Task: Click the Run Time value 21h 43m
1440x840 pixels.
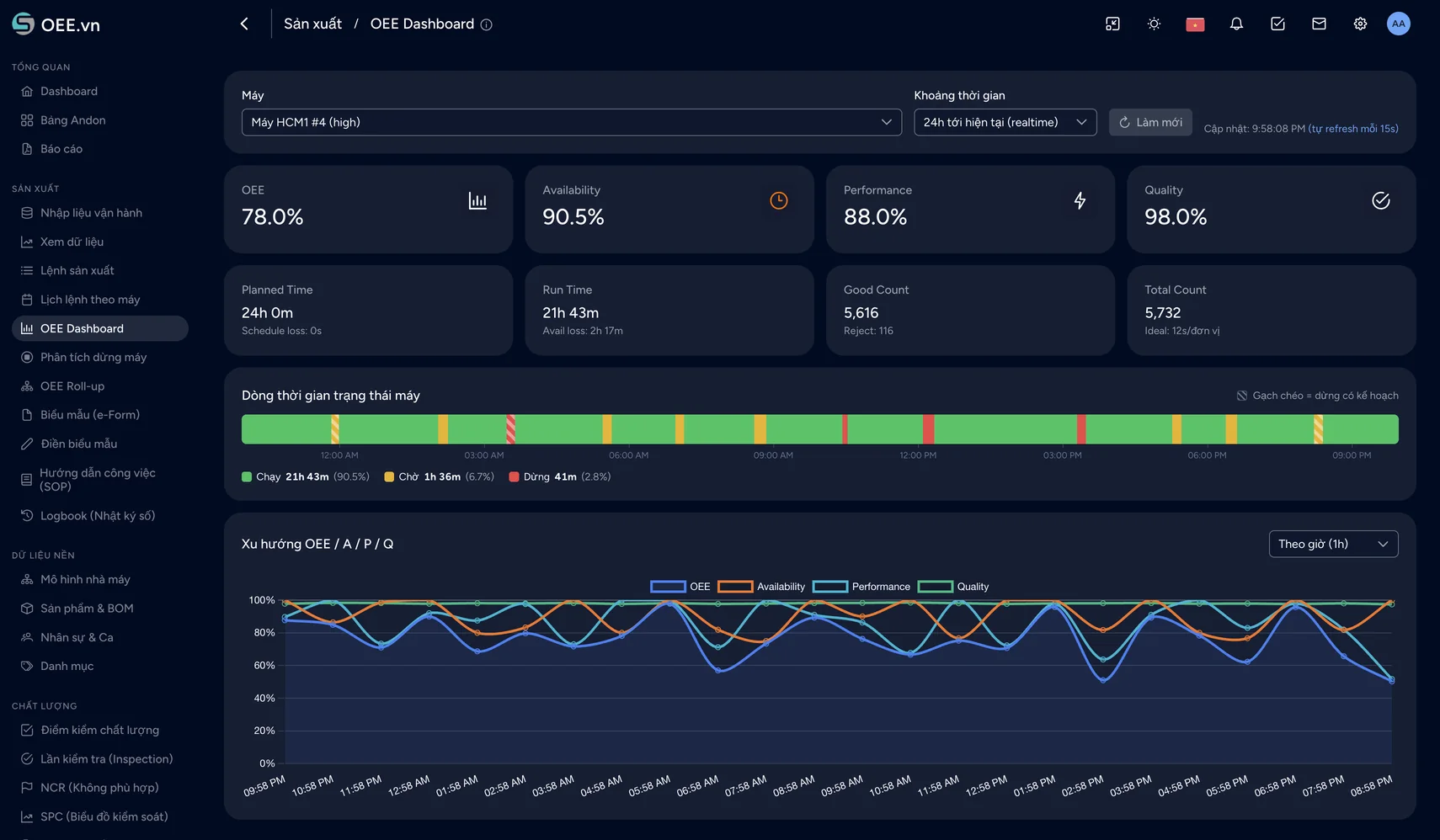Action: pos(571,312)
